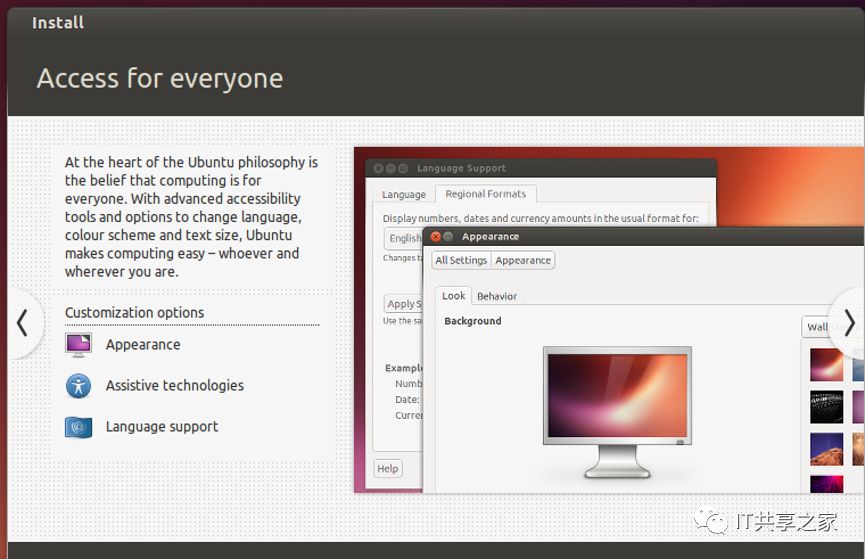
Task: Advance slideshow with the right arrow
Action: click(848, 323)
